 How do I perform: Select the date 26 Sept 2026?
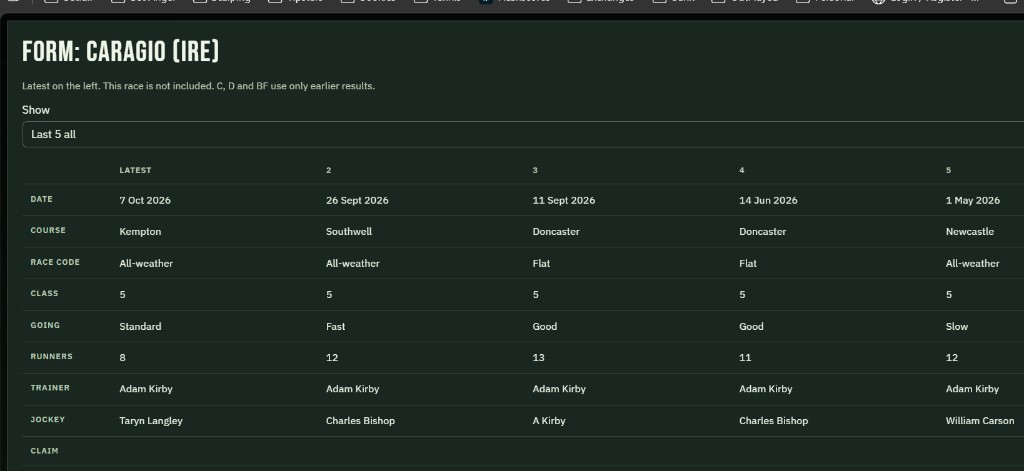click(x=357, y=201)
